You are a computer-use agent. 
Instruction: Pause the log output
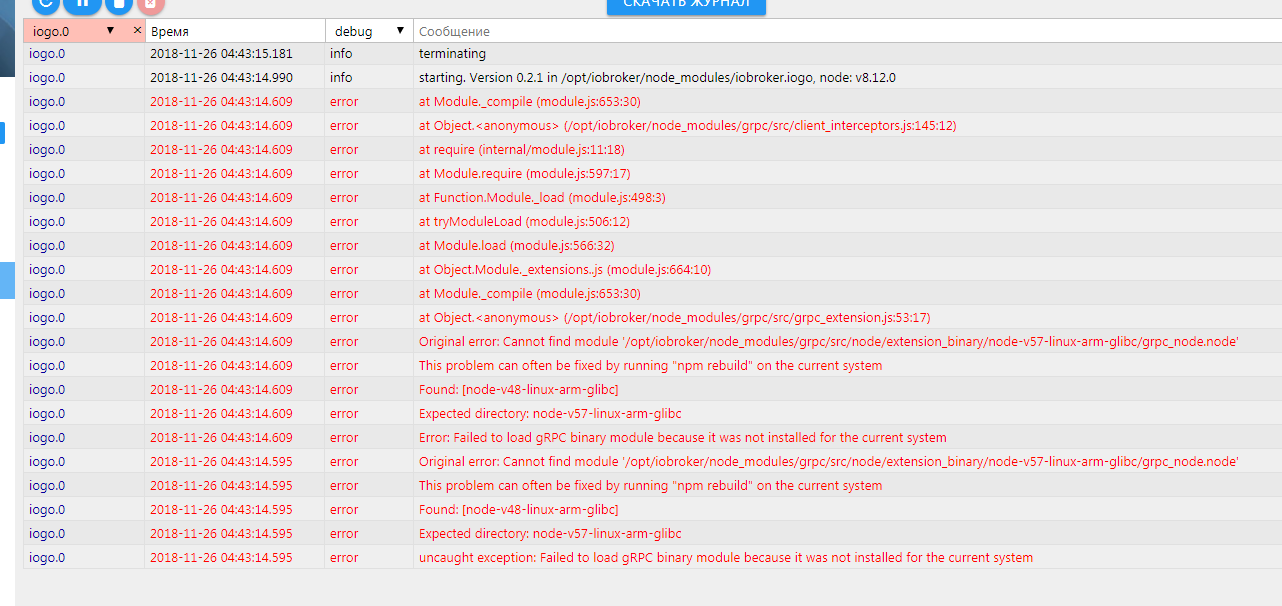point(82,4)
